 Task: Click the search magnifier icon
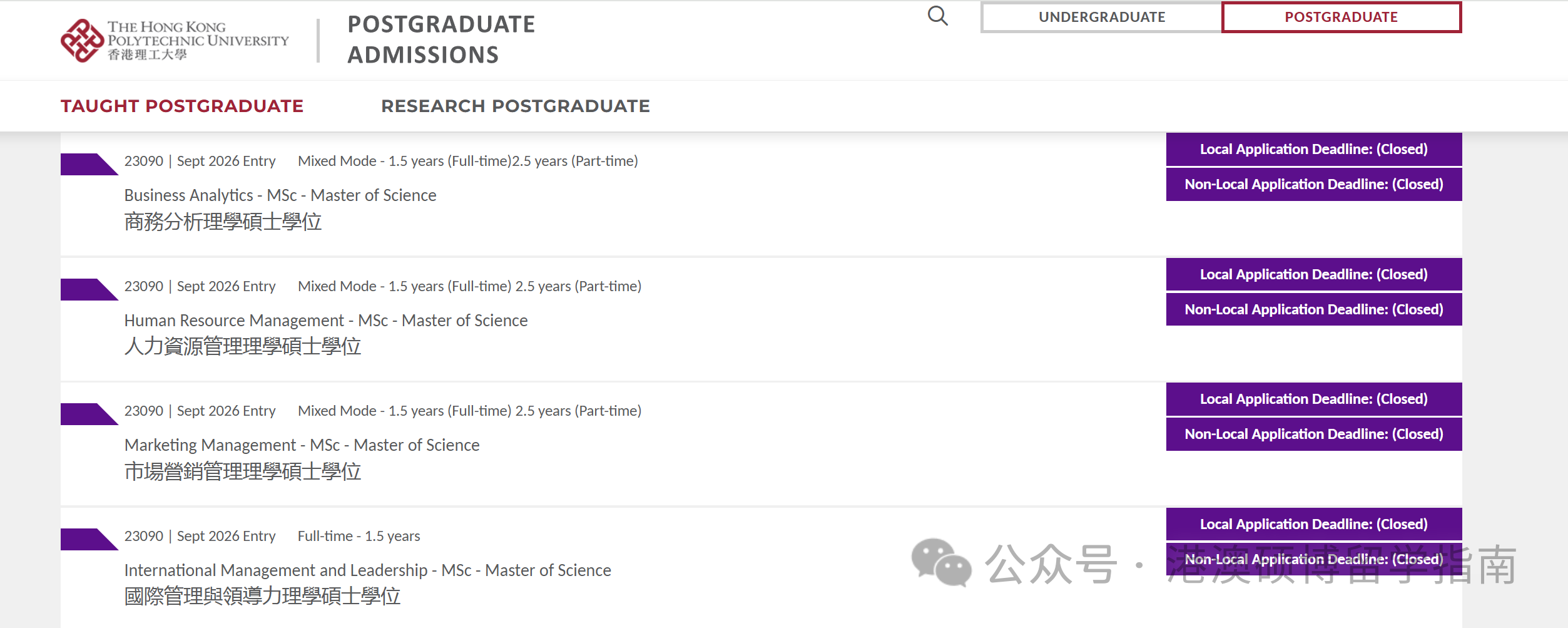coord(937,16)
